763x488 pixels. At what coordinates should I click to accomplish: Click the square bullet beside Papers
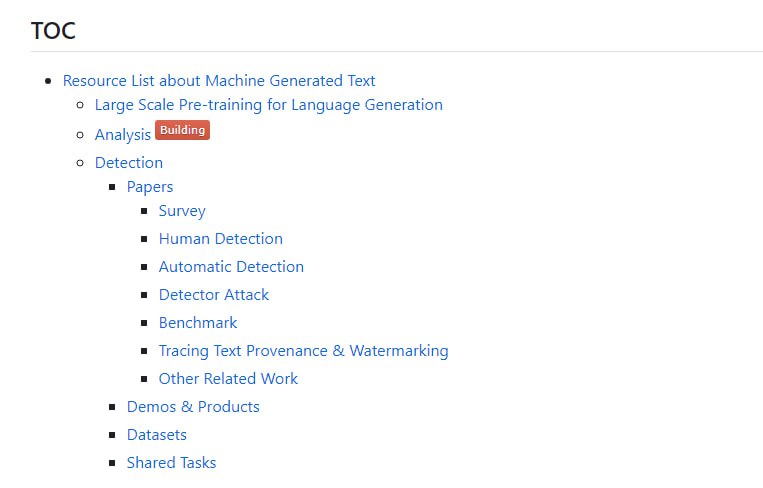tap(112, 187)
